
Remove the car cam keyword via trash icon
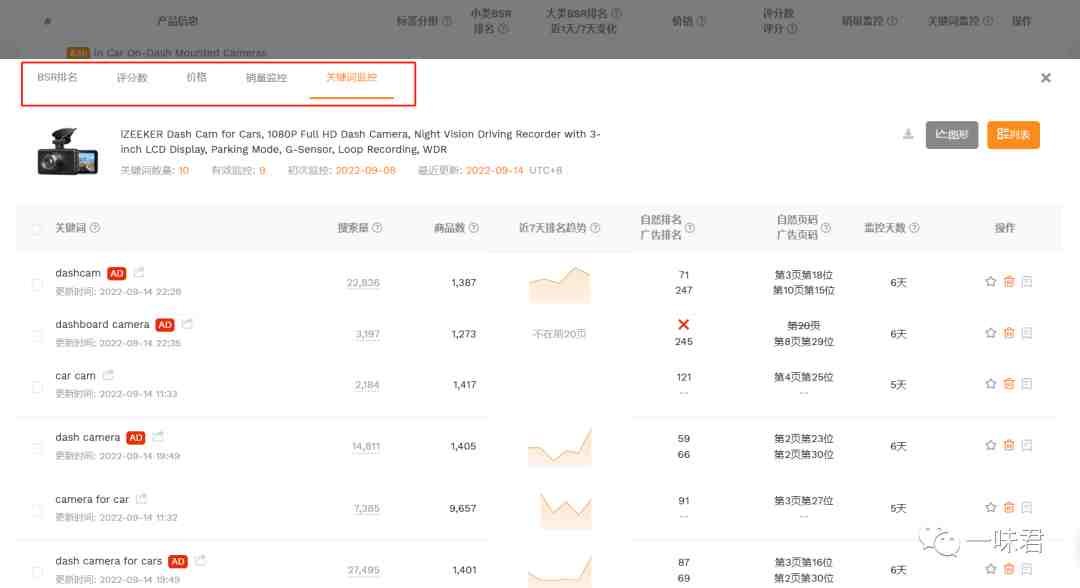(x=1009, y=384)
